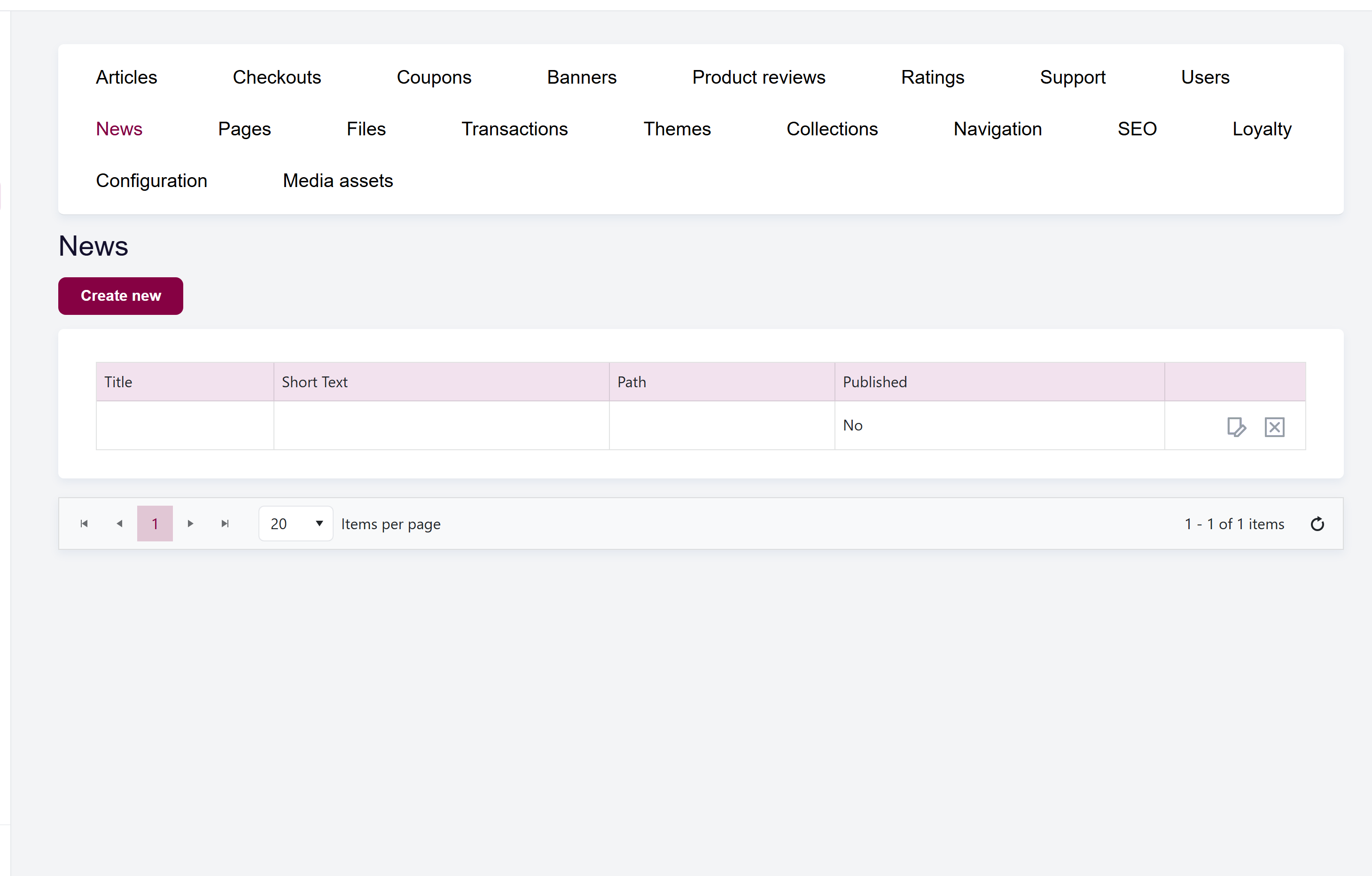
Task: Open the Collections section
Action: click(x=832, y=129)
